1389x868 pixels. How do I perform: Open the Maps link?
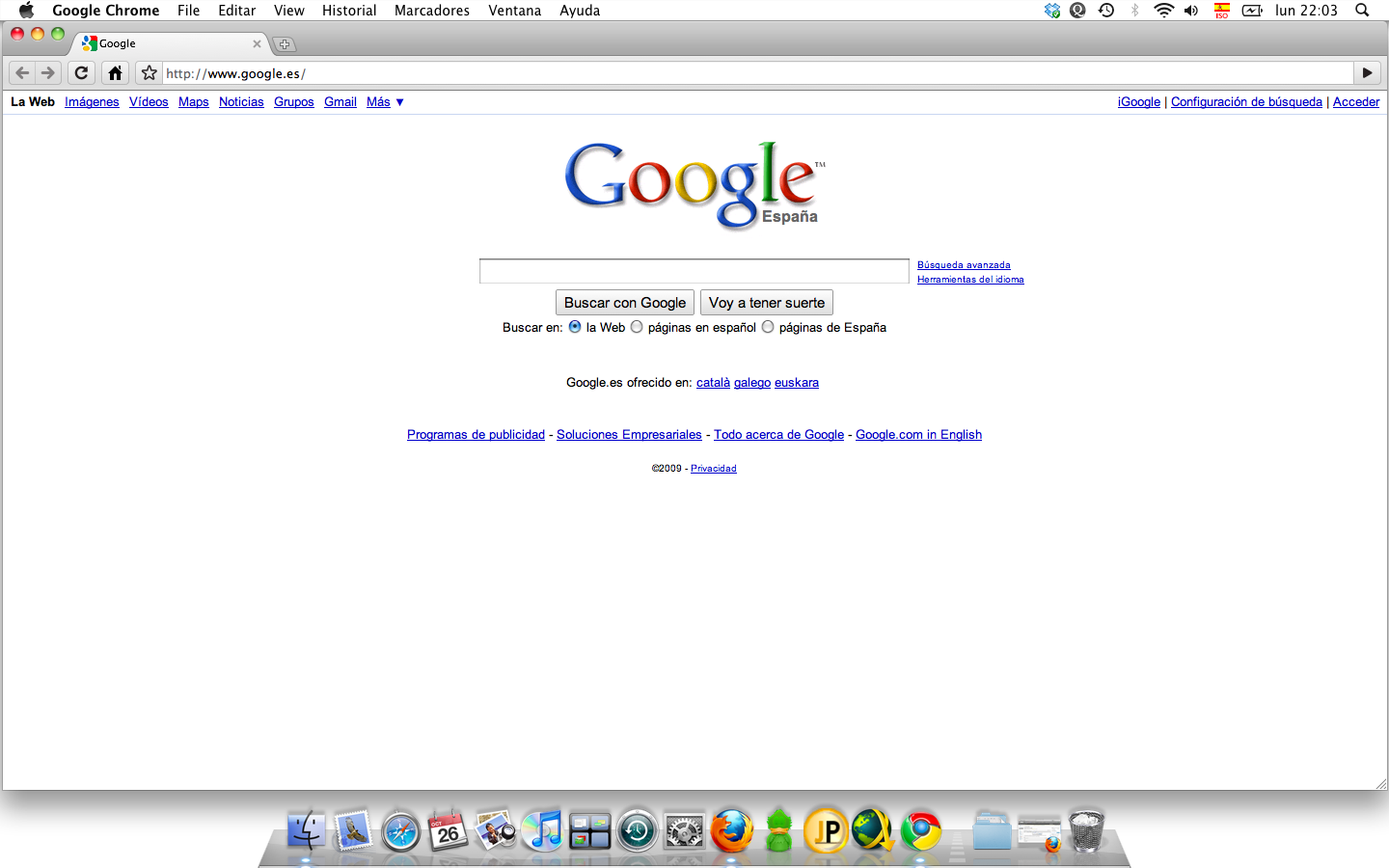pos(194,102)
